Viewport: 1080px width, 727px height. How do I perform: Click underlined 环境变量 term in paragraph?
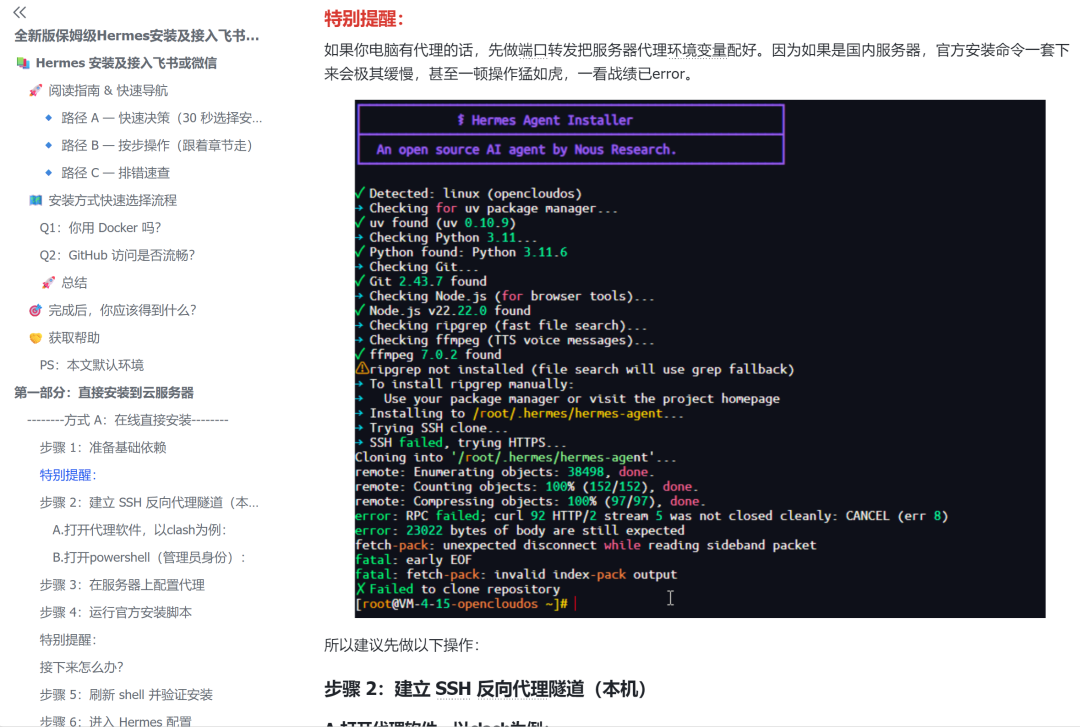point(698,50)
